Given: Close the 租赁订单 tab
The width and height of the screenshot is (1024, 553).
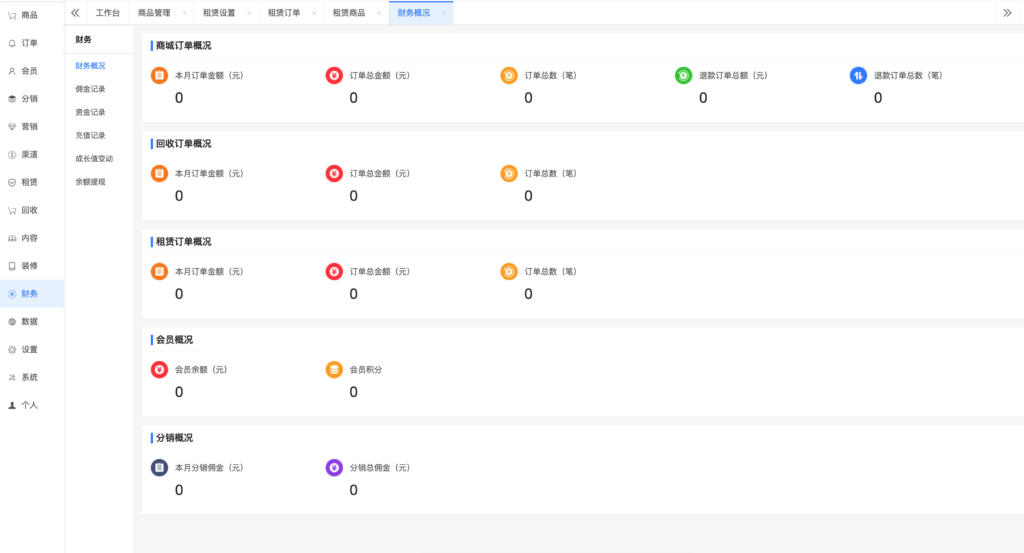Looking at the screenshot, I should pyautogui.click(x=314, y=13).
